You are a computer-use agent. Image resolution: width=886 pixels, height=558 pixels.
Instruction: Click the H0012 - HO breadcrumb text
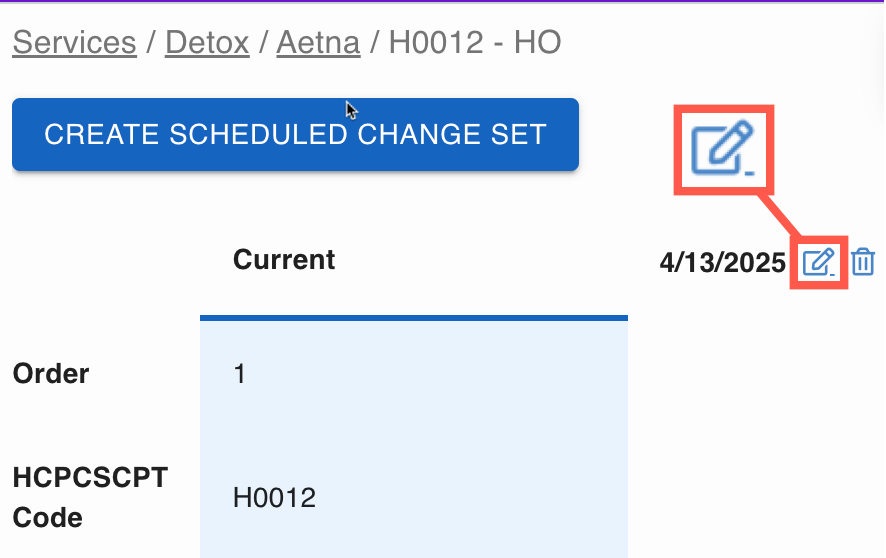tap(475, 43)
